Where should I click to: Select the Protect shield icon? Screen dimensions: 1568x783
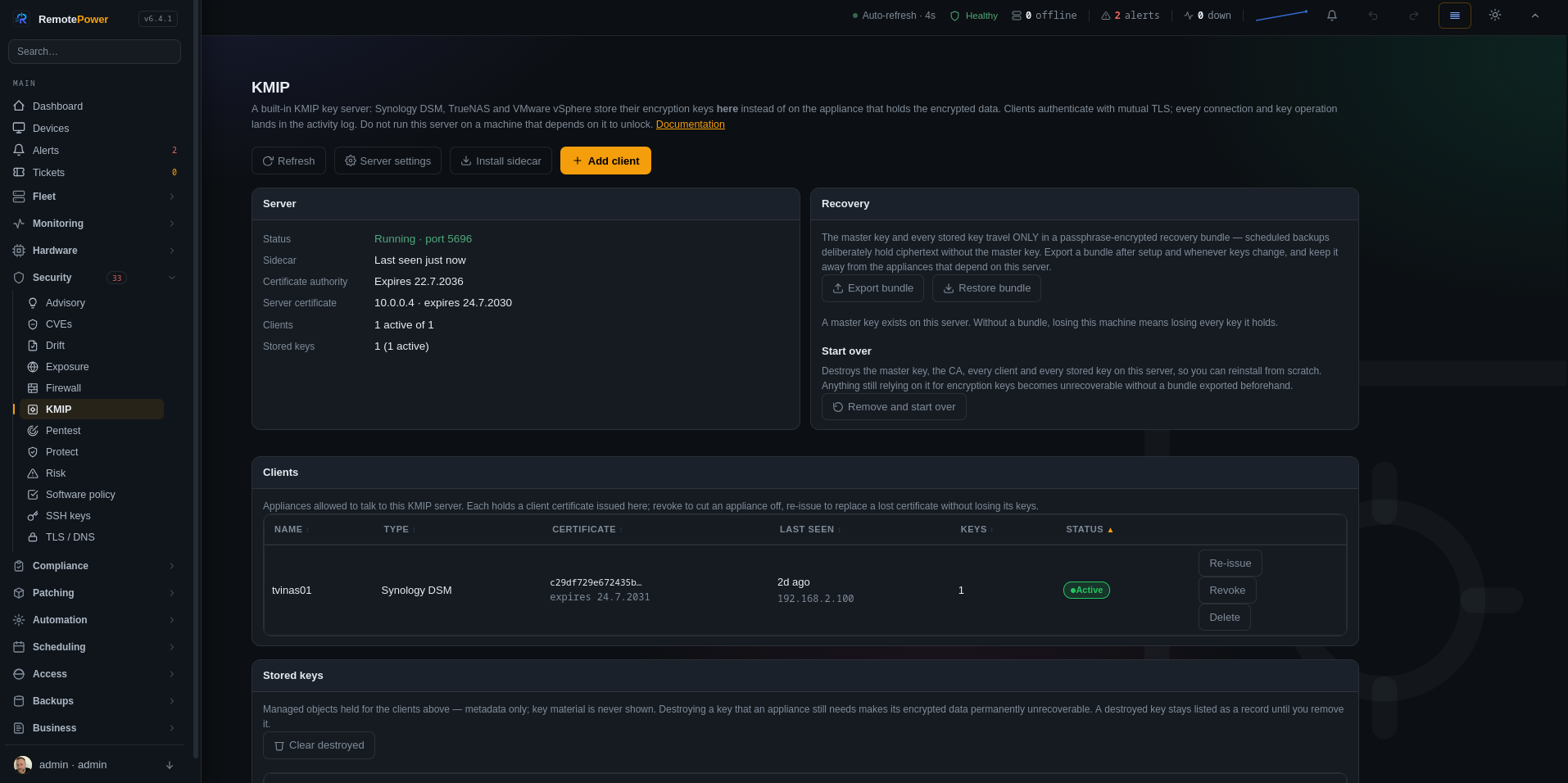(x=33, y=452)
